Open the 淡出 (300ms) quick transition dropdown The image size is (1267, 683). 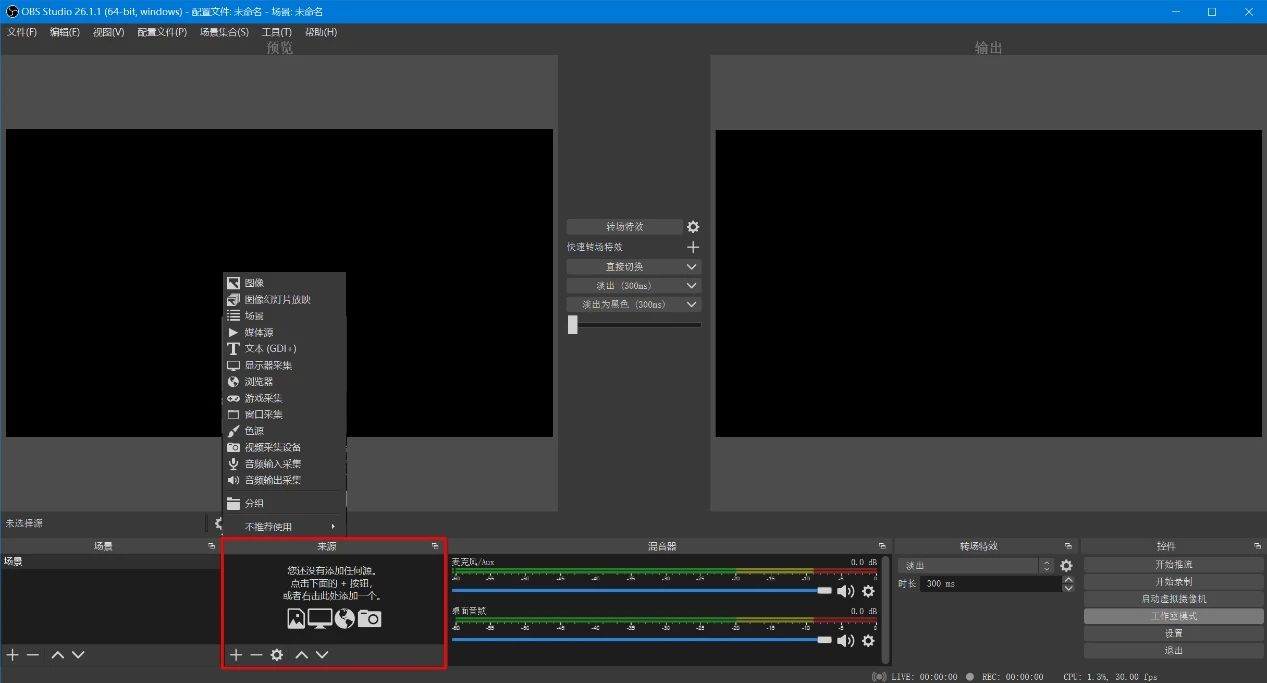pyautogui.click(x=634, y=286)
